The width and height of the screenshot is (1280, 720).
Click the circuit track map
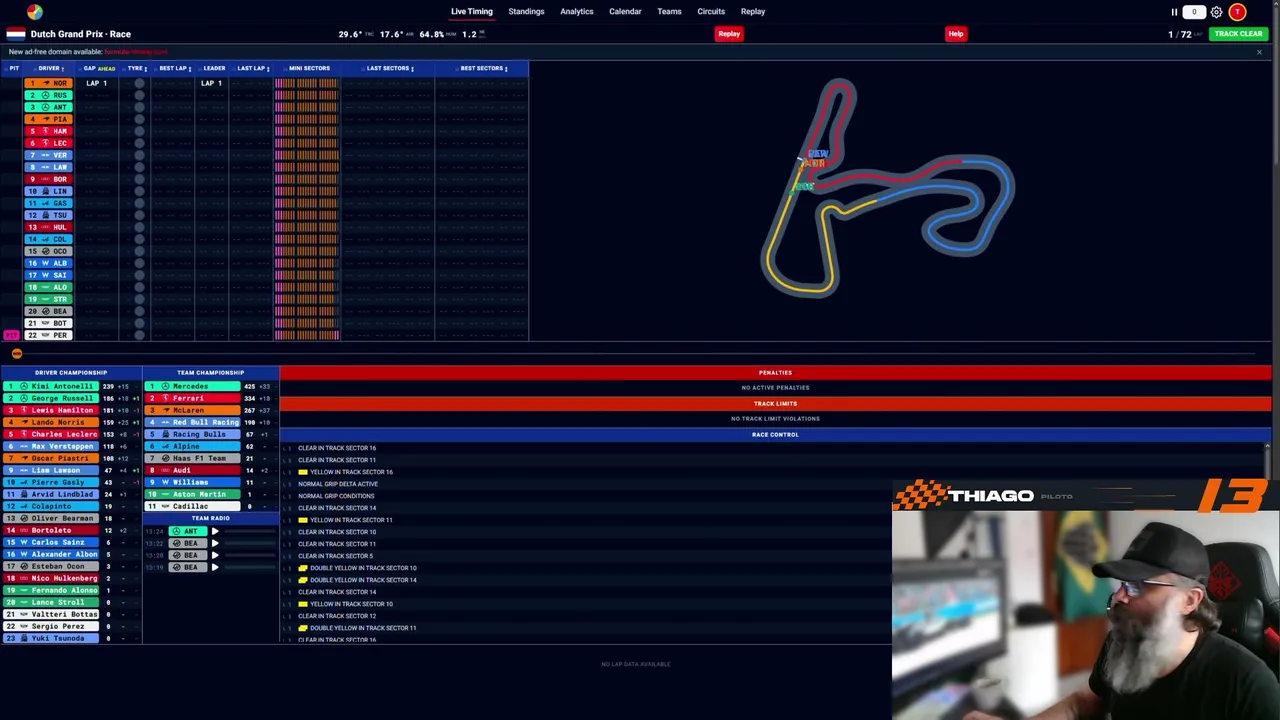(888, 188)
